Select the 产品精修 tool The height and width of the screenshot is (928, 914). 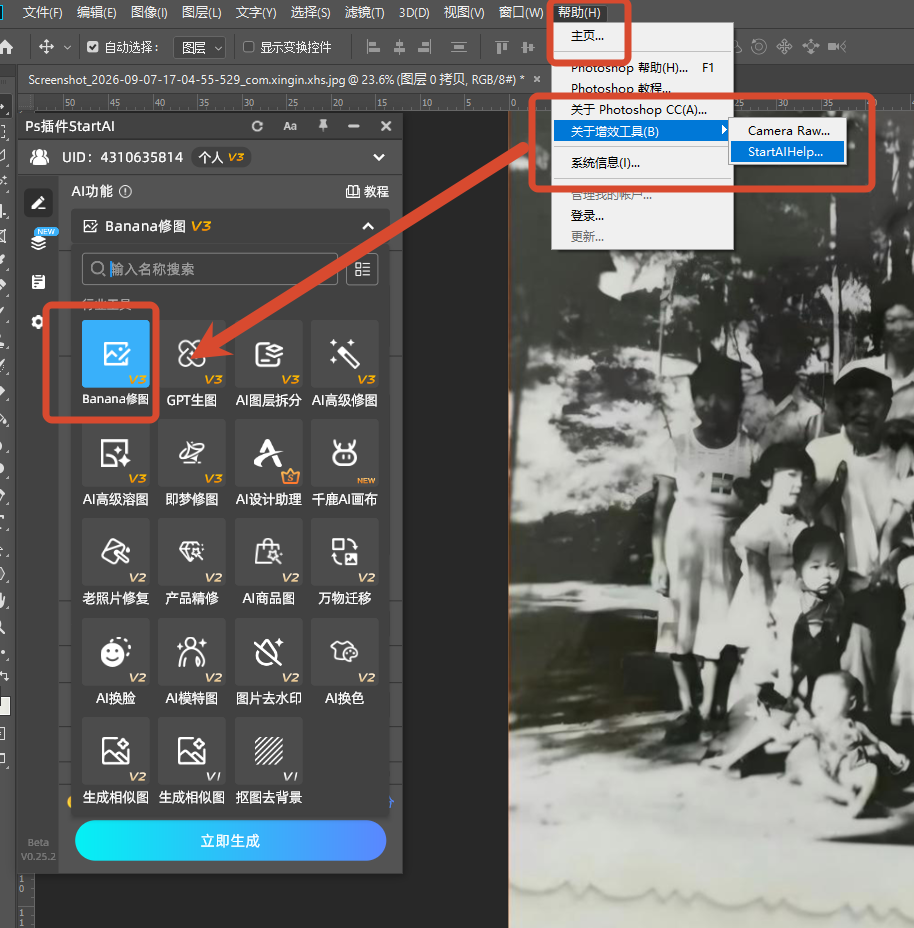[191, 562]
